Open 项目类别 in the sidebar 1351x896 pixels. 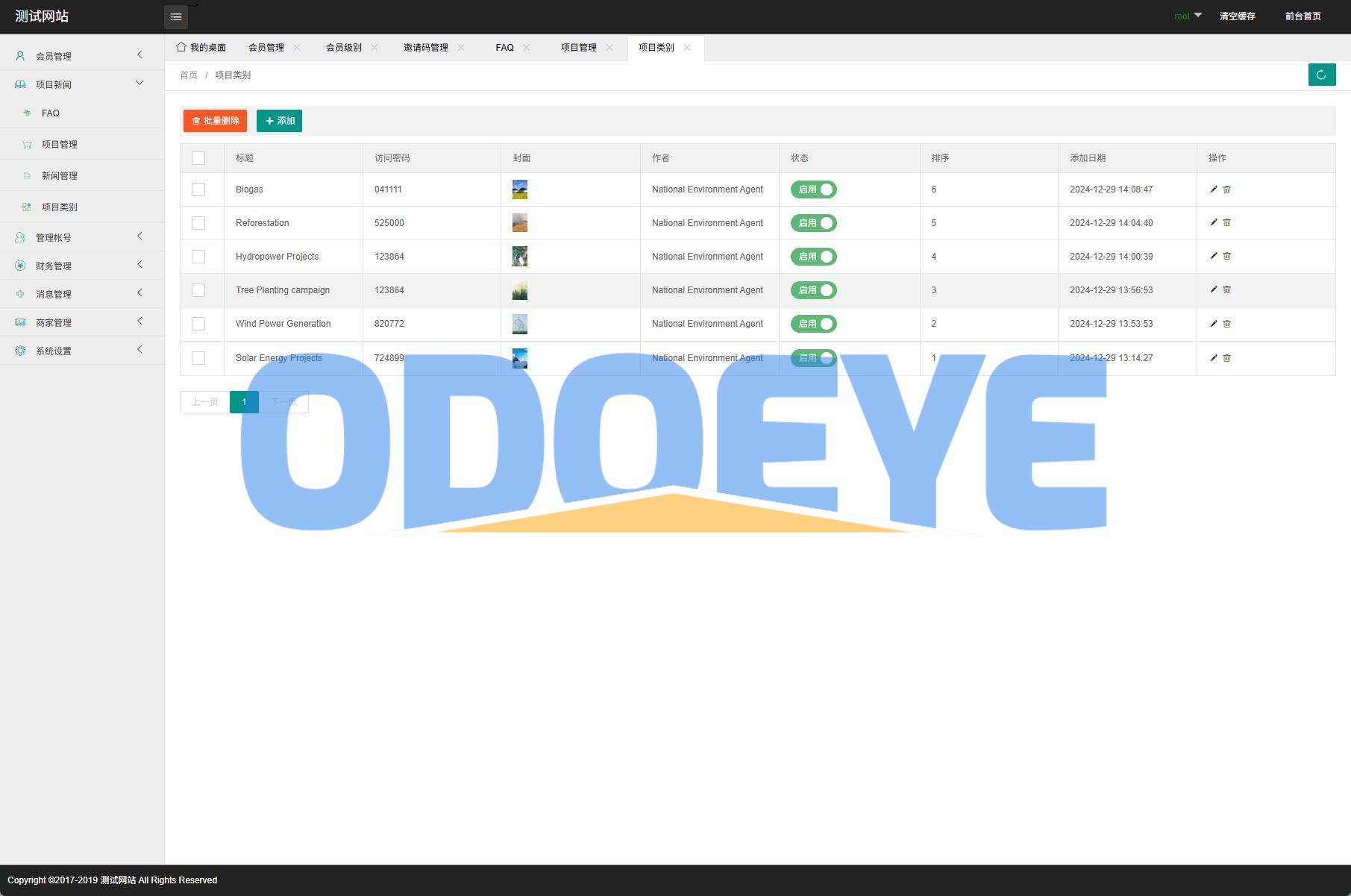tap(60, 207)
